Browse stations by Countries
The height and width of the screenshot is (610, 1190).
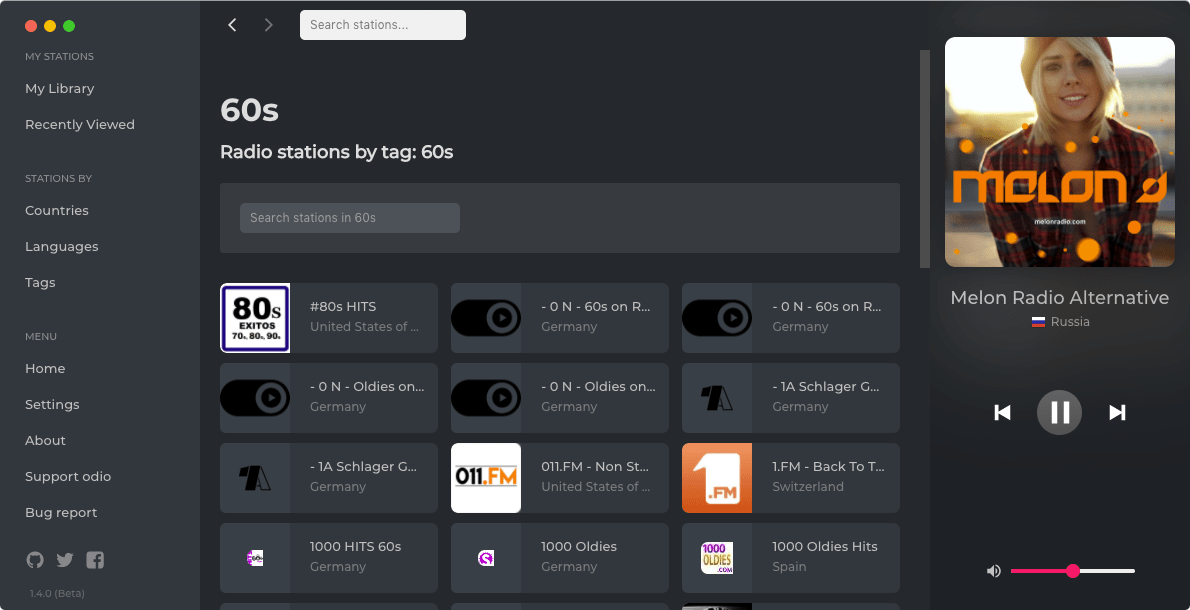point(57,211)
